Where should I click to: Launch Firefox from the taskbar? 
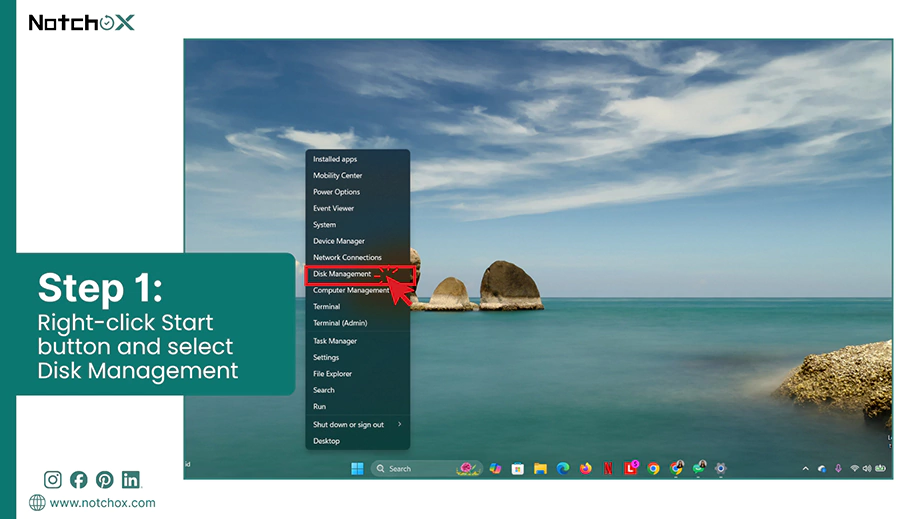pos(586,469)
